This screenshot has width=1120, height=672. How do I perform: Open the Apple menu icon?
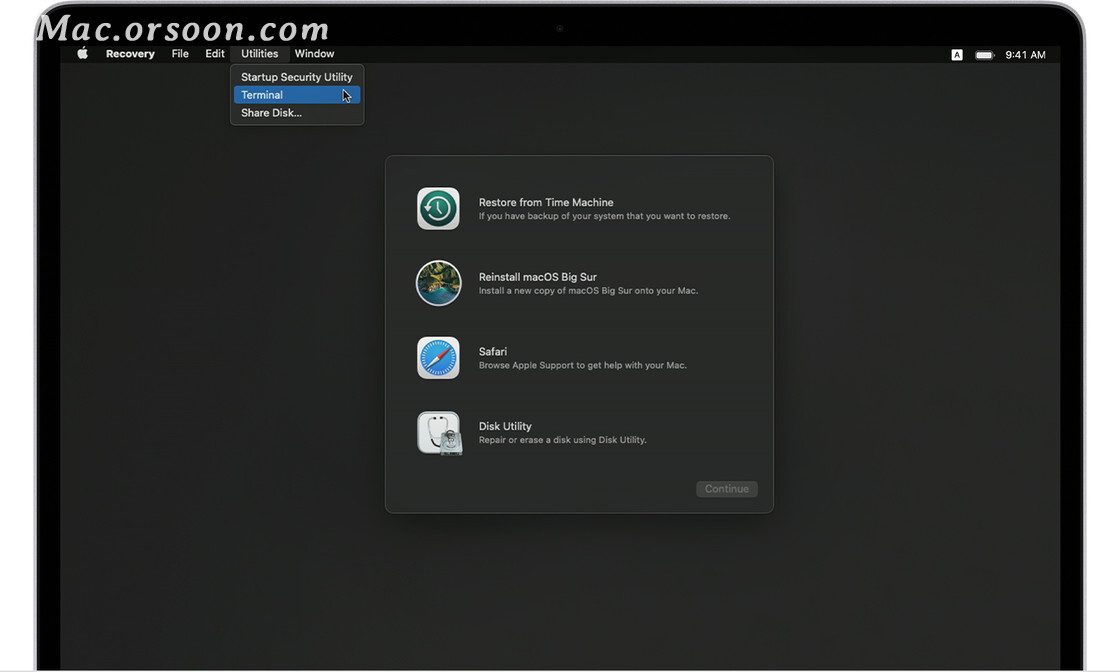[83, 54]
